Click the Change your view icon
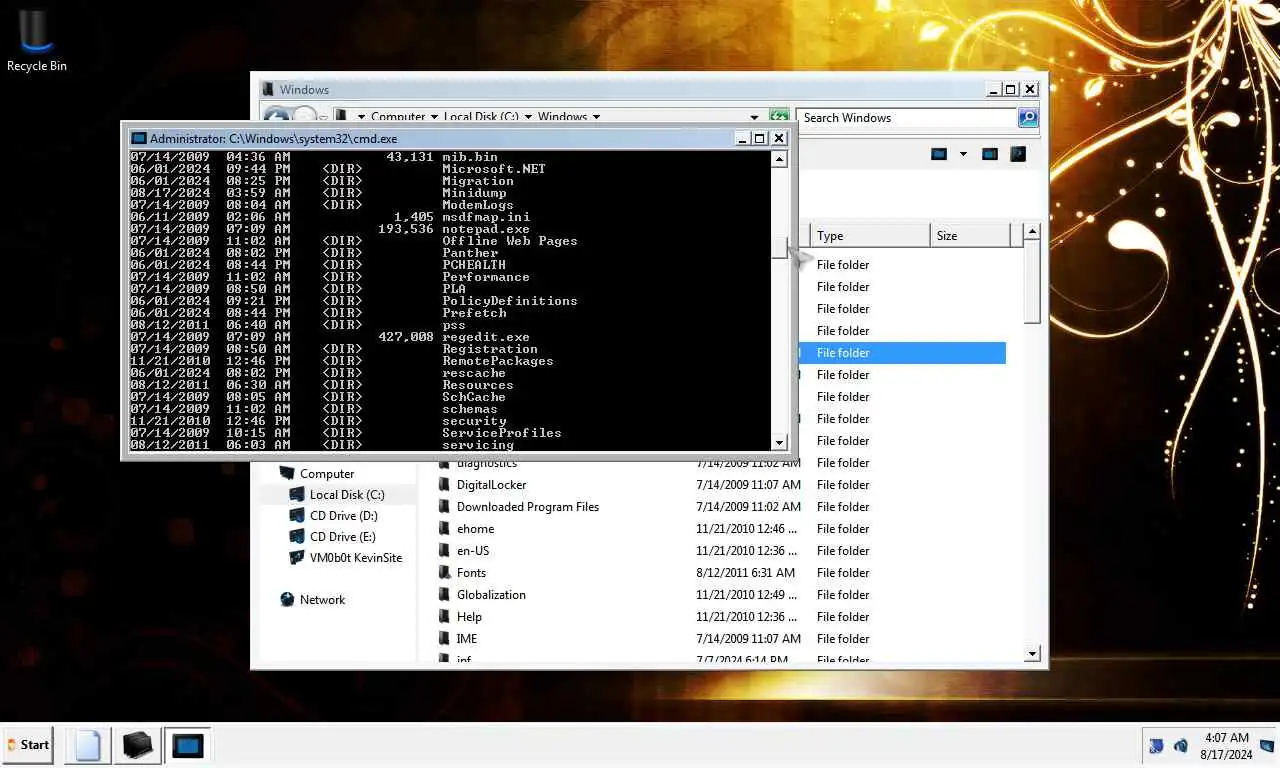This screenshot has height=768, width=1280. [x=939, y=154]
